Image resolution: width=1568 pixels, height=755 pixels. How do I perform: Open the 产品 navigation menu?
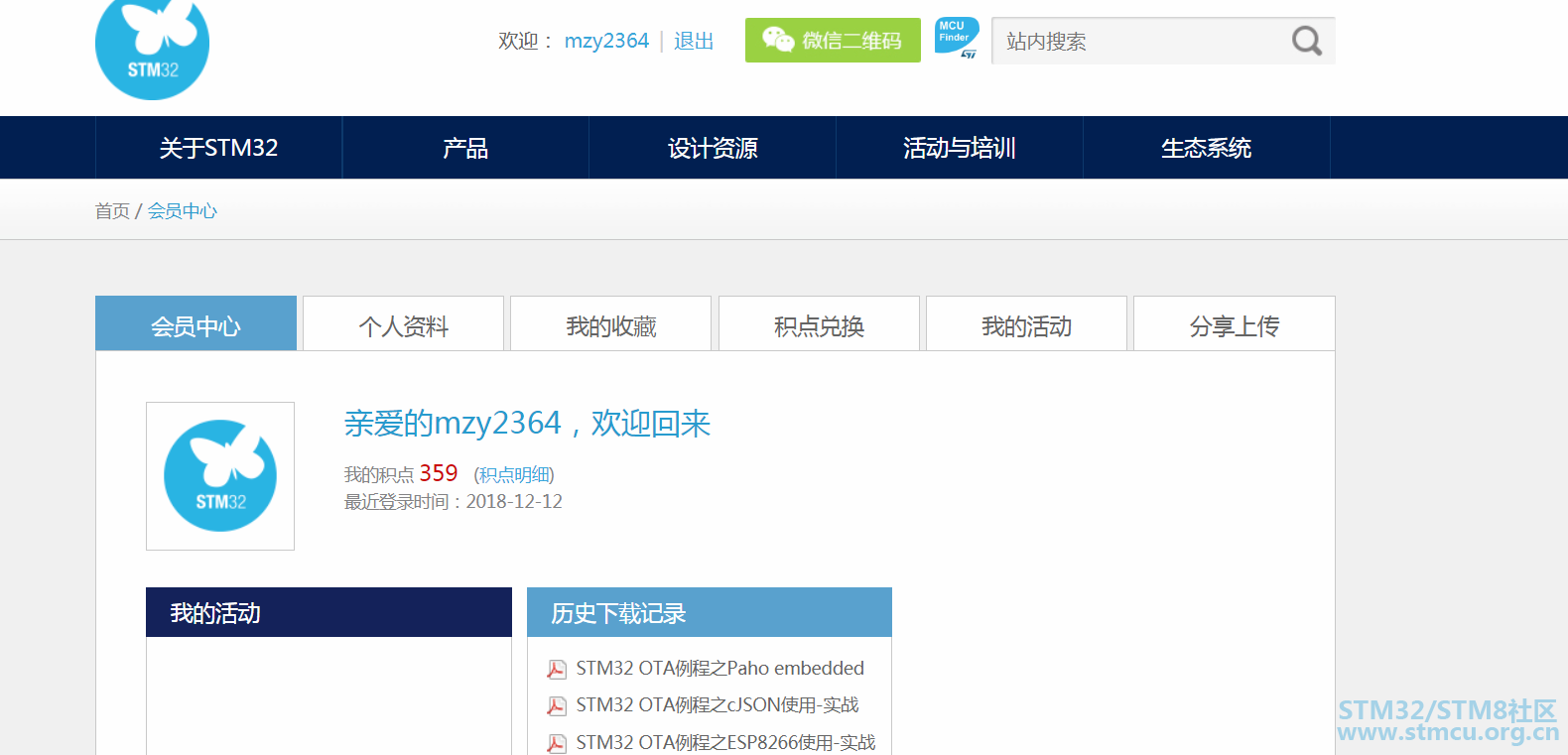465,148
